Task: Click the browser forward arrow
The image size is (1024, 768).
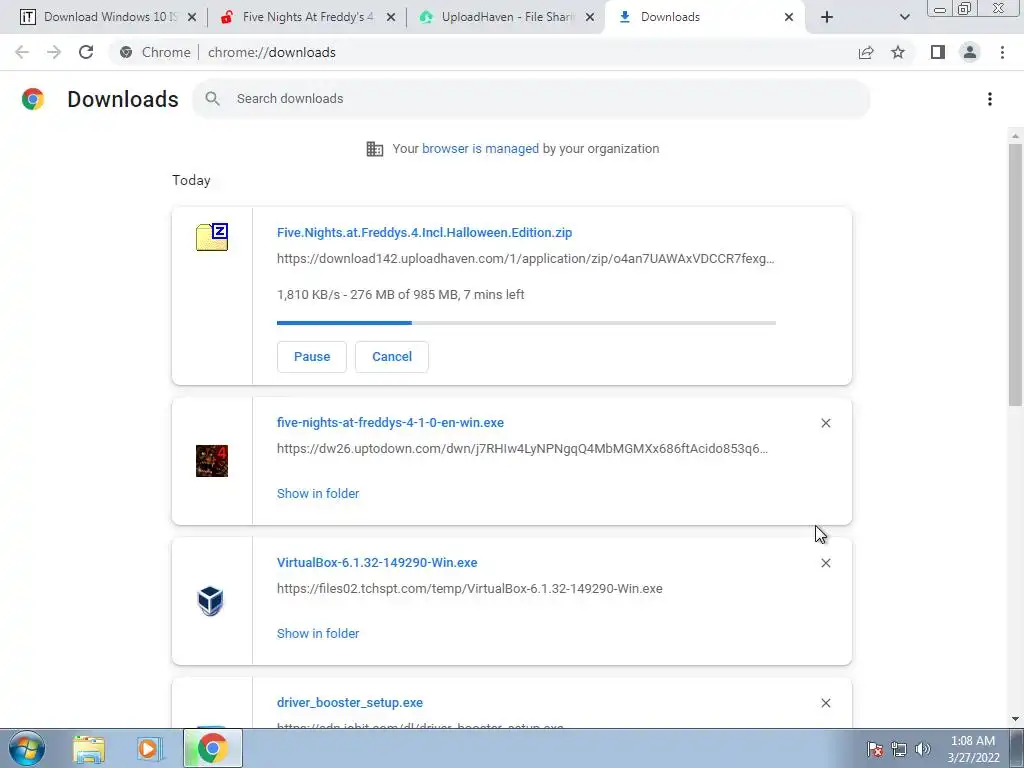Action: [54, 52]
